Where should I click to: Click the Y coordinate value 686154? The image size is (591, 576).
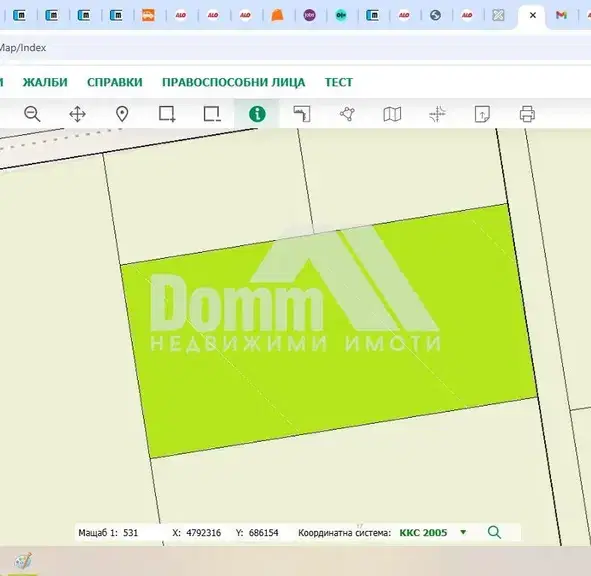pos(263,533)
